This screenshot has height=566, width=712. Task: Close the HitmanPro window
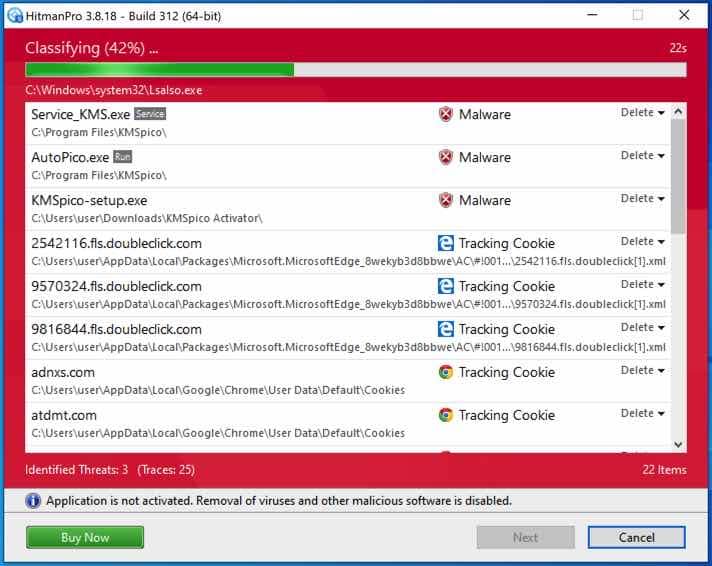tap(684, 15)
